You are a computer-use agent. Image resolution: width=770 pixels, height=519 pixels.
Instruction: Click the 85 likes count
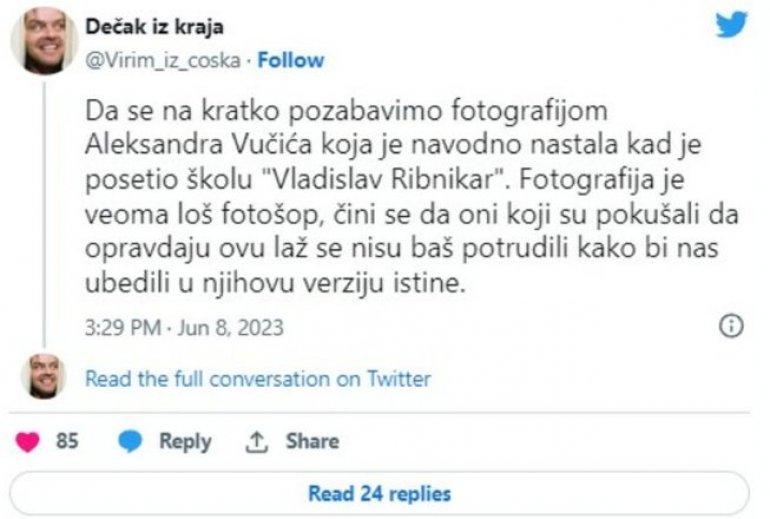click(67, 441)
